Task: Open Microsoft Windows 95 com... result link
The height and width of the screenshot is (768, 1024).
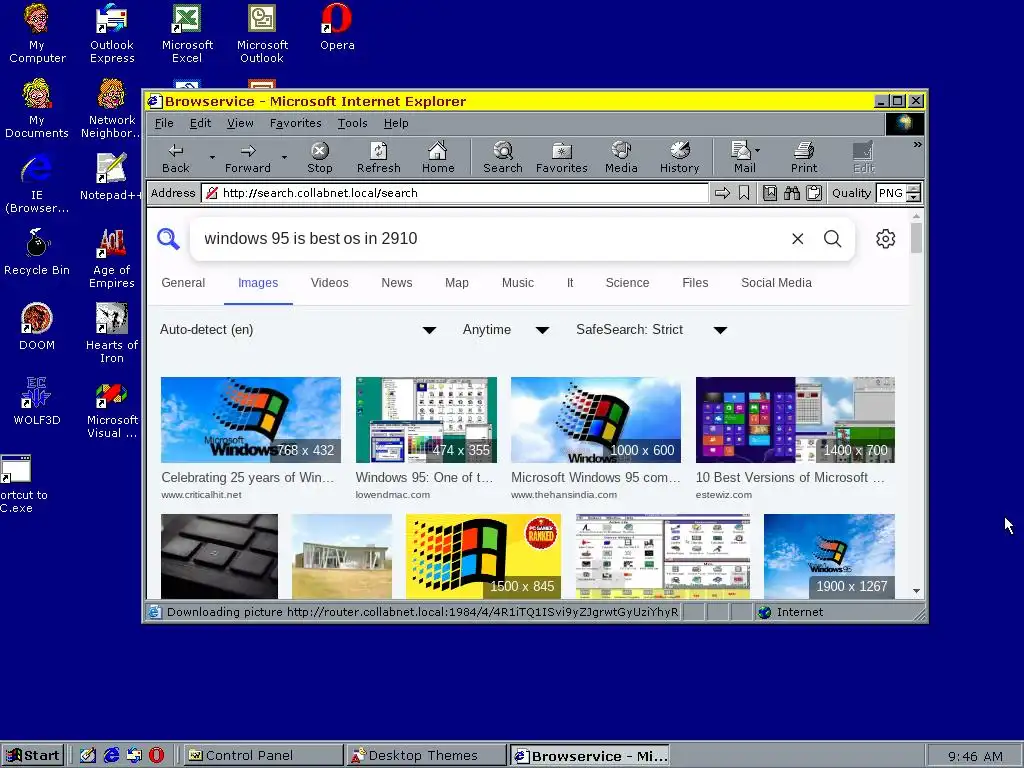Action: click(x=596, y=477)
